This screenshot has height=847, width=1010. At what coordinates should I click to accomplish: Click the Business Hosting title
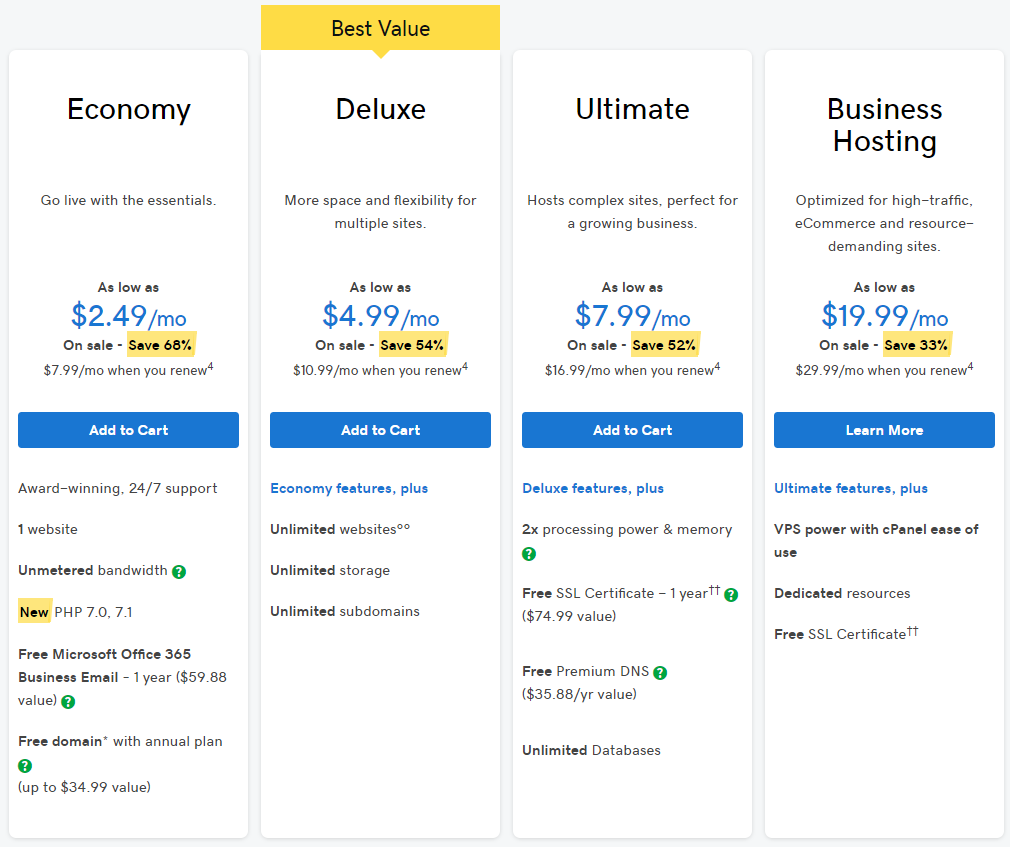pos(884,125)
